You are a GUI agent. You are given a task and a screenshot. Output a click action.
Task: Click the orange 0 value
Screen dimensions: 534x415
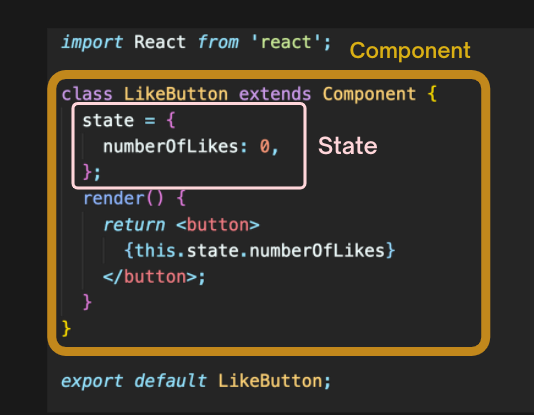pyautogui.click(x=265, y=146)
